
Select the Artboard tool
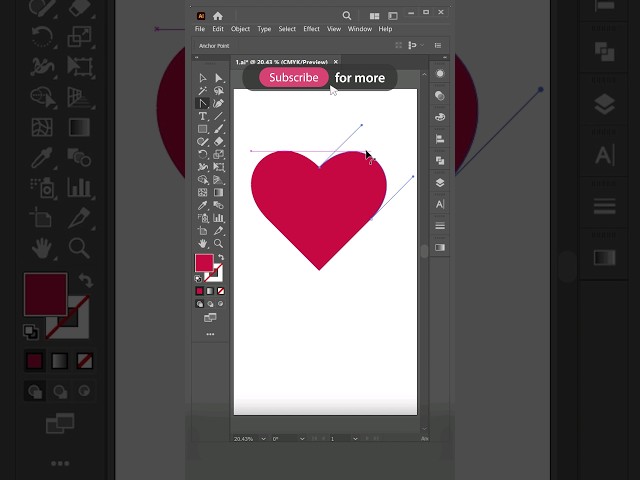[x=202, y=231]
